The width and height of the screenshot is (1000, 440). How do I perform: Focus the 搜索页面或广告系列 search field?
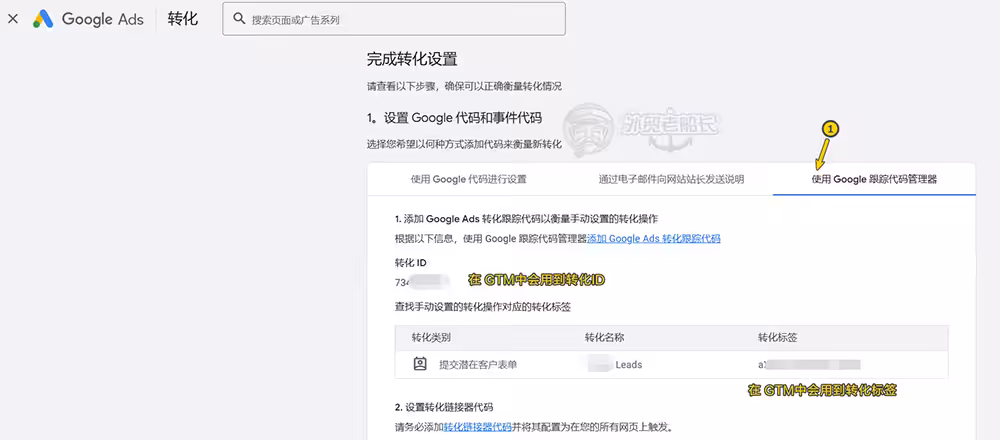(x=393, y=19)
